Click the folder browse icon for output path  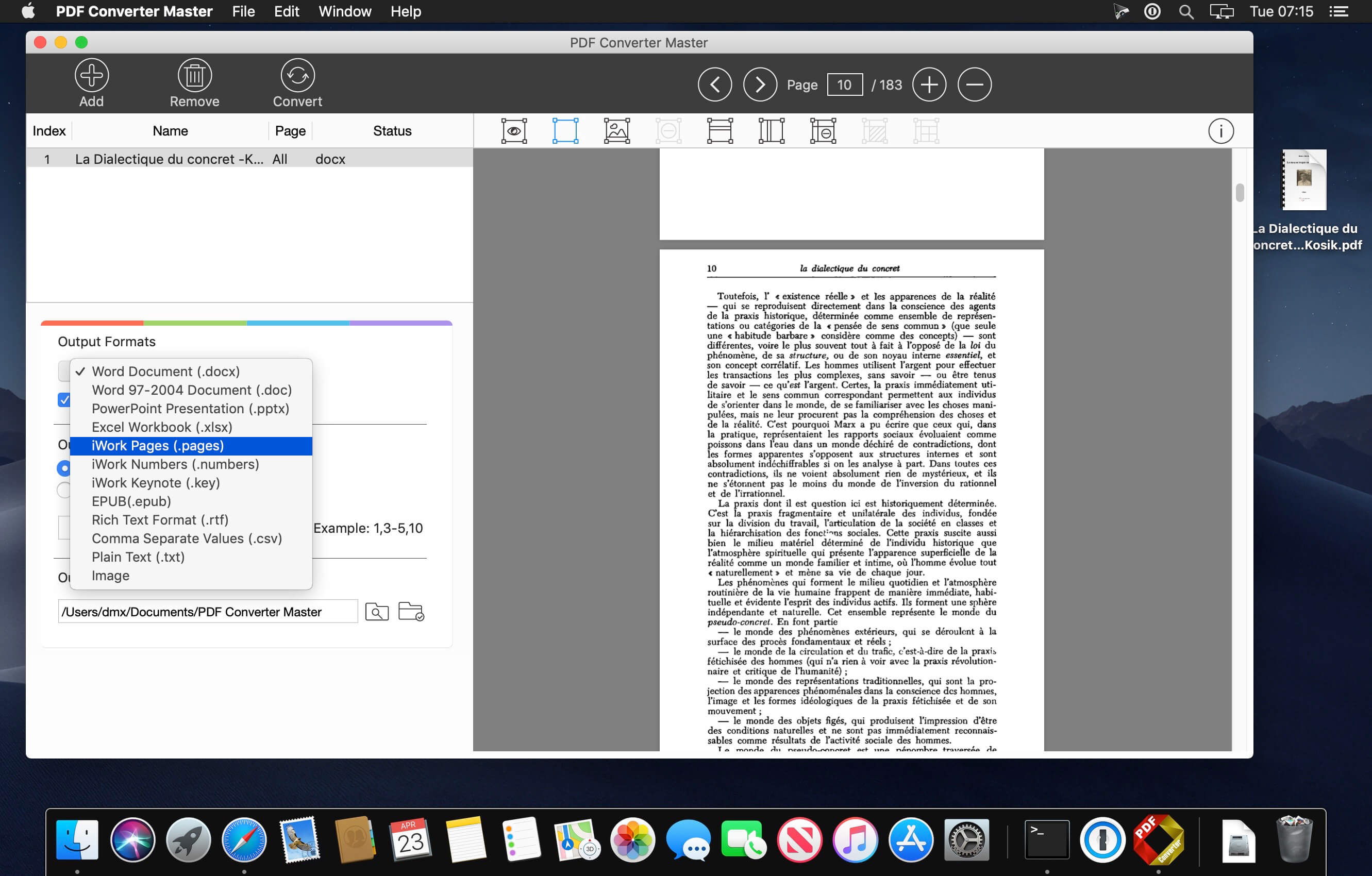[411, 612]
